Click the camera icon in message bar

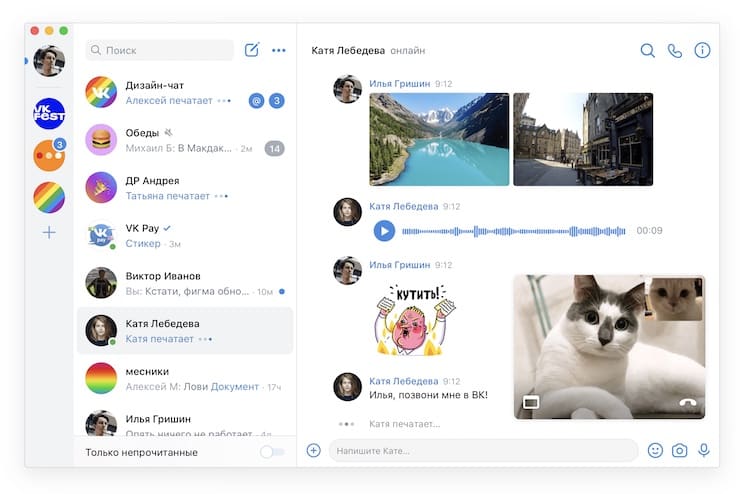(680, 451)
